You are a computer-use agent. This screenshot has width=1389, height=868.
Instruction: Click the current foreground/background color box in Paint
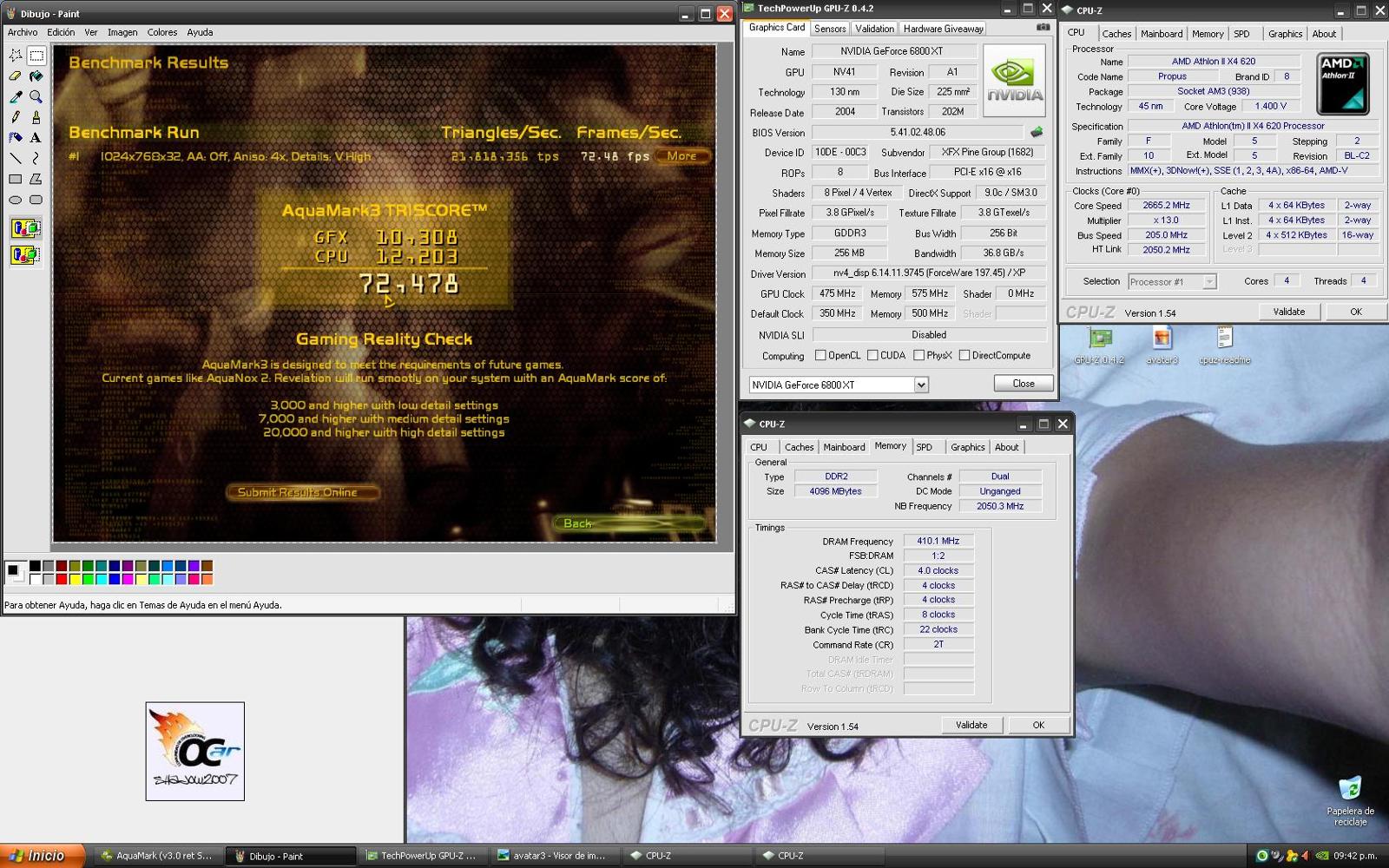coord(15,572)
